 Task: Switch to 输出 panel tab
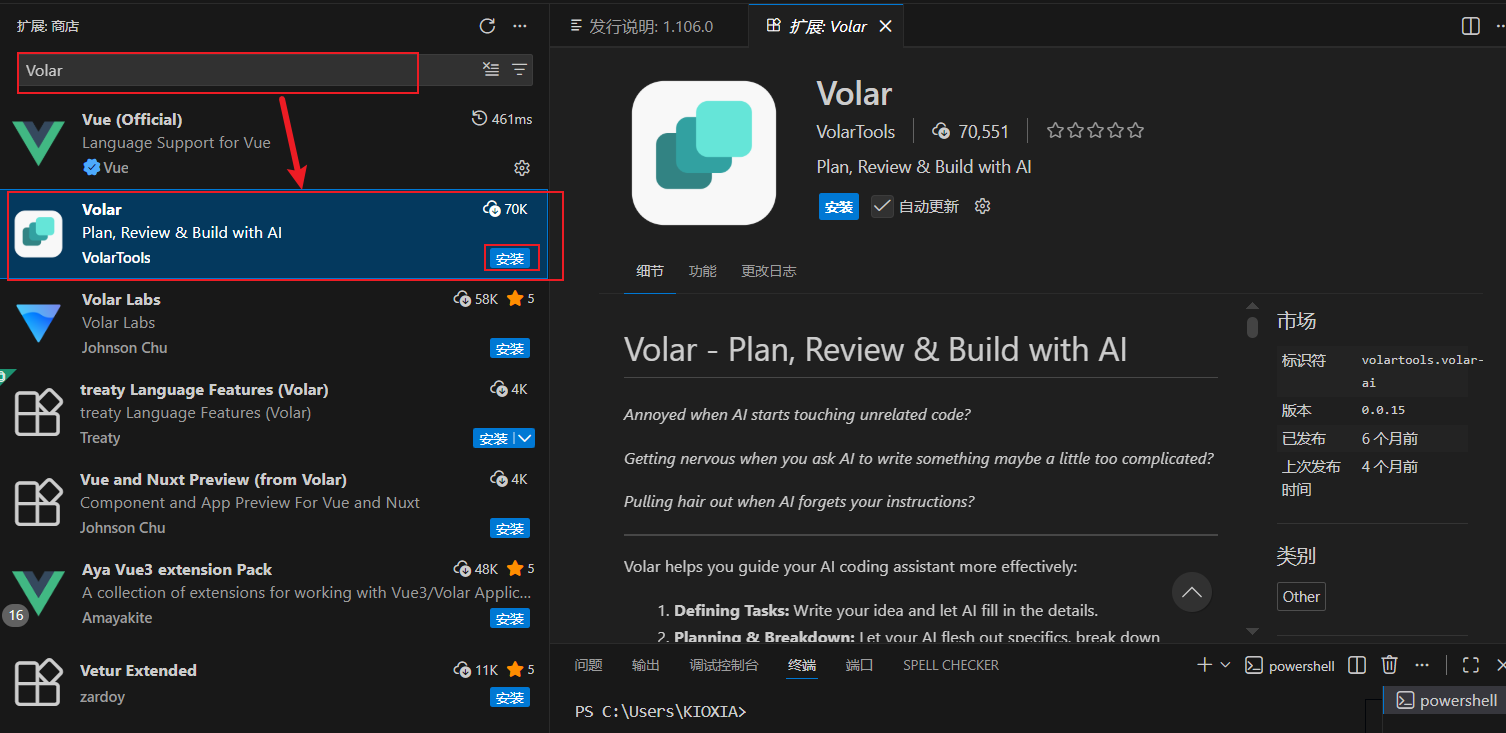pos(646,665)
